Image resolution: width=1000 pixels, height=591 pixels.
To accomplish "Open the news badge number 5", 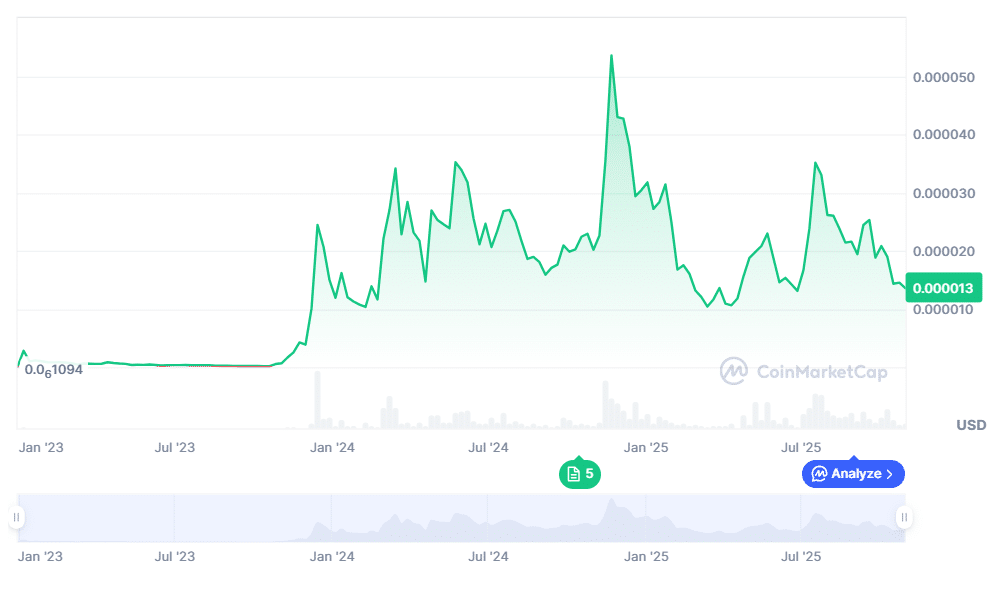I will [x=589, y=474].
